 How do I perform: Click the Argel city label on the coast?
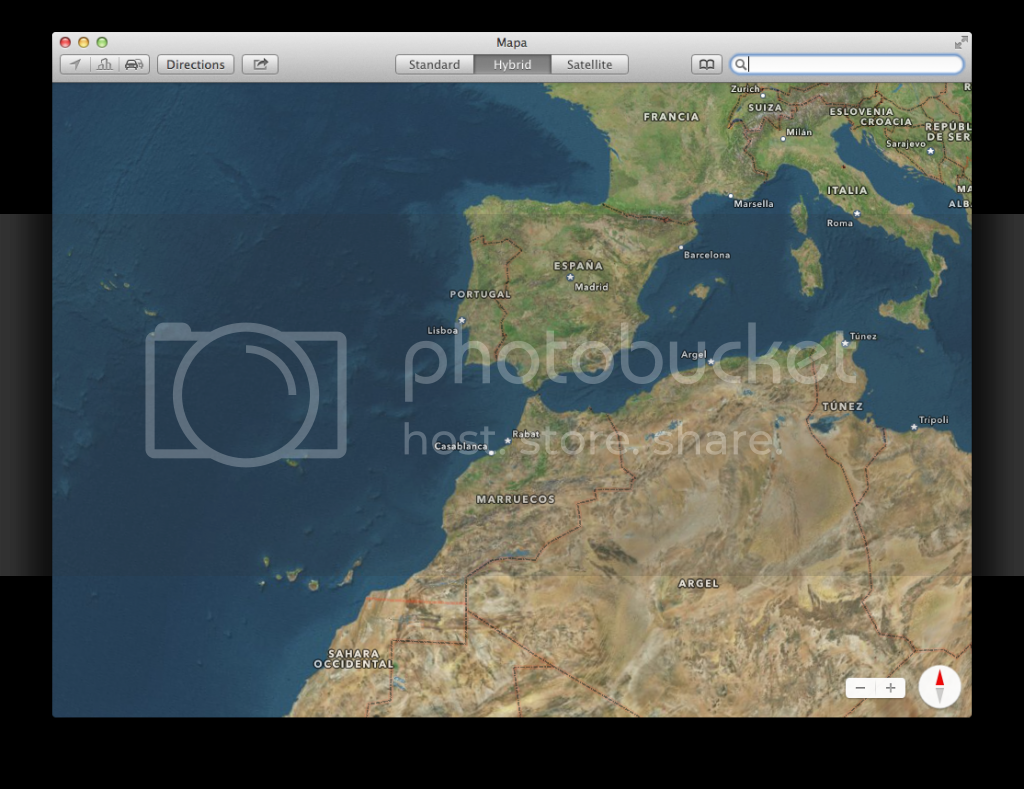click(x=694, y=354)
